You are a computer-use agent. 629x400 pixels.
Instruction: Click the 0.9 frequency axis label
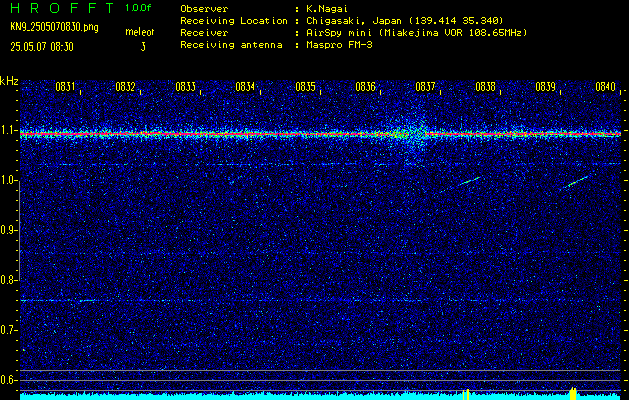pyautogui.click(x=7, y=230)
